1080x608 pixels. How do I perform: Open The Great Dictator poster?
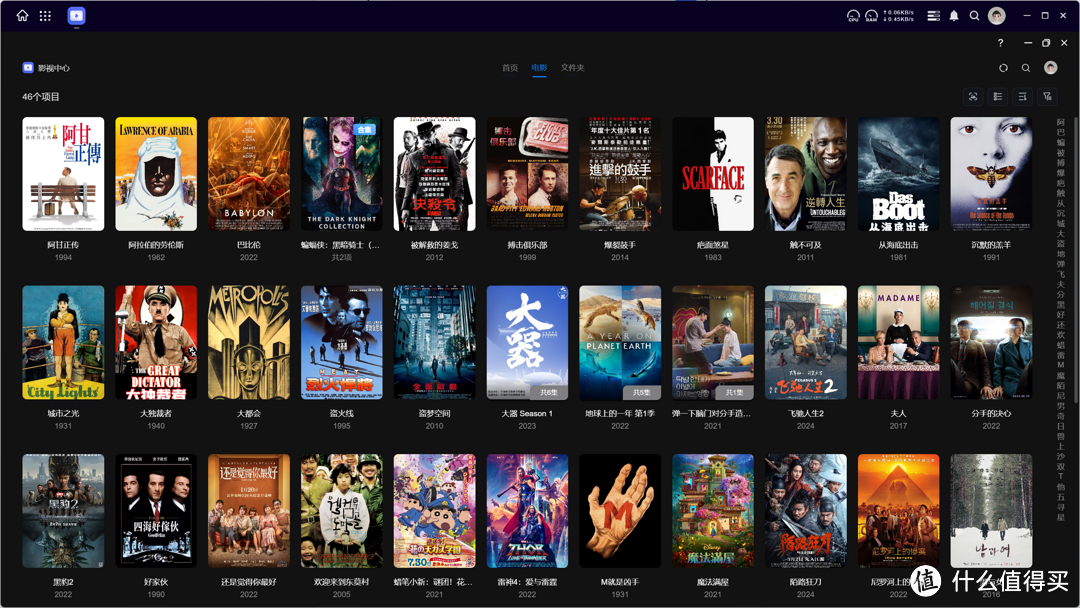click(x=156, y=342)
